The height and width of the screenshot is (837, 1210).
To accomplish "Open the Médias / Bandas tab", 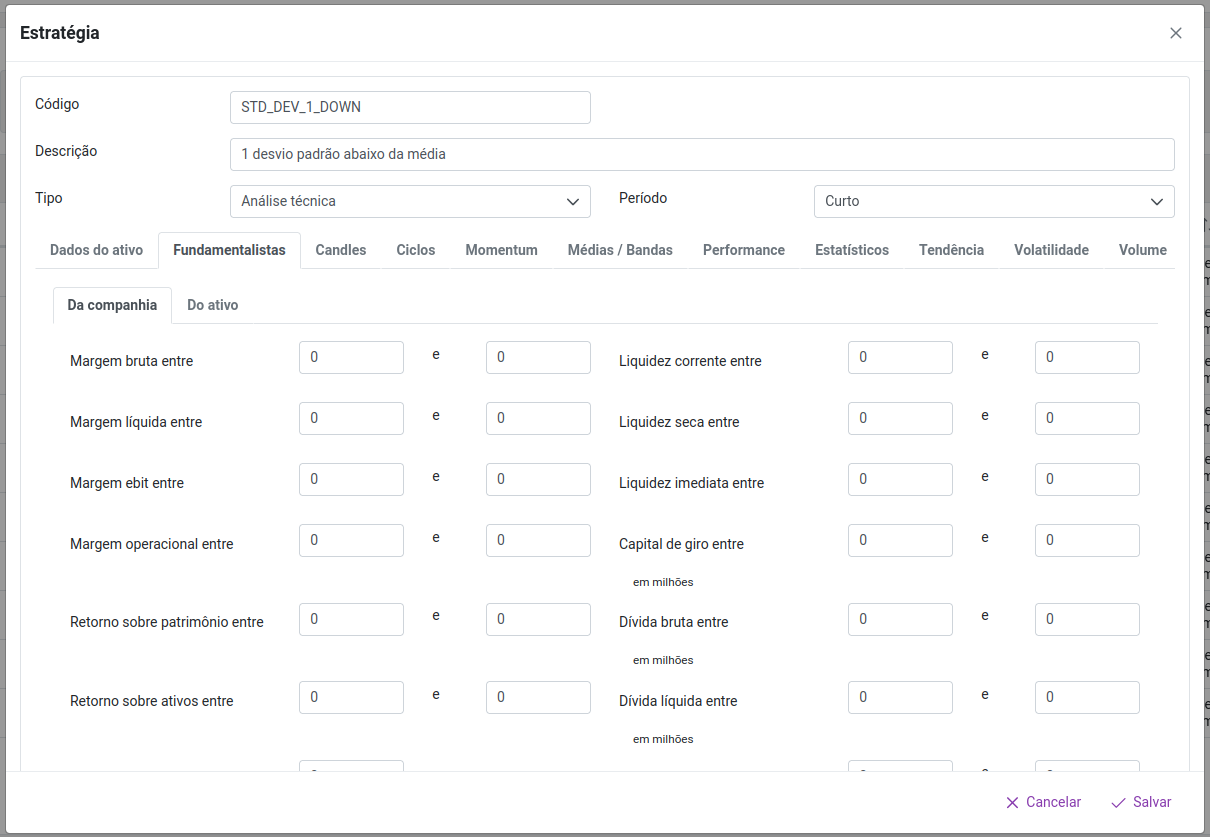I will click(620, 250).
